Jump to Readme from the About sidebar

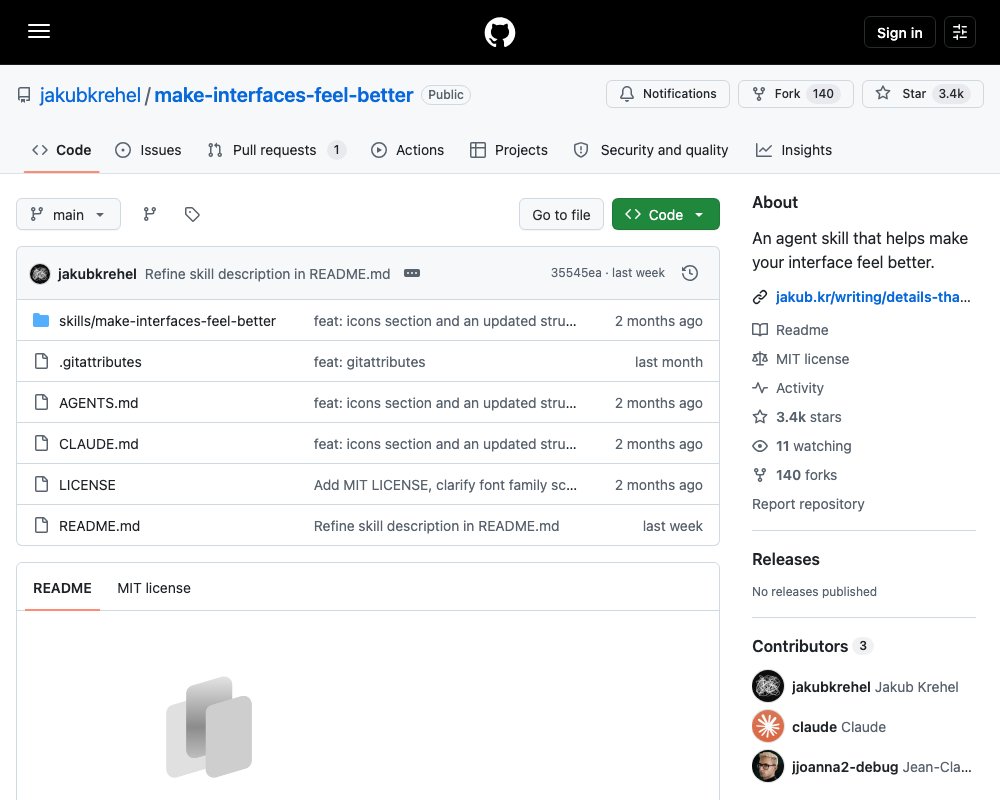pos(802,330)
